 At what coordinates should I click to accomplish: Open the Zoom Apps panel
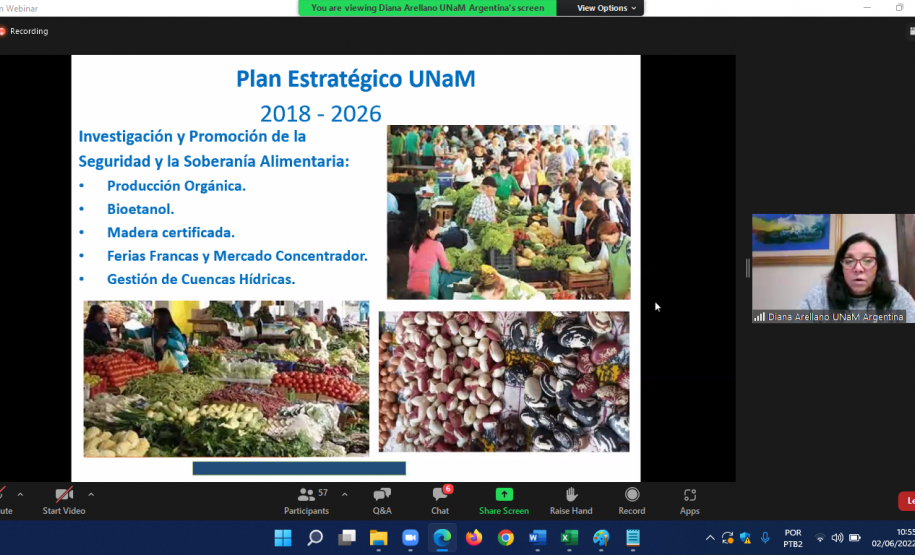point(690,500)
